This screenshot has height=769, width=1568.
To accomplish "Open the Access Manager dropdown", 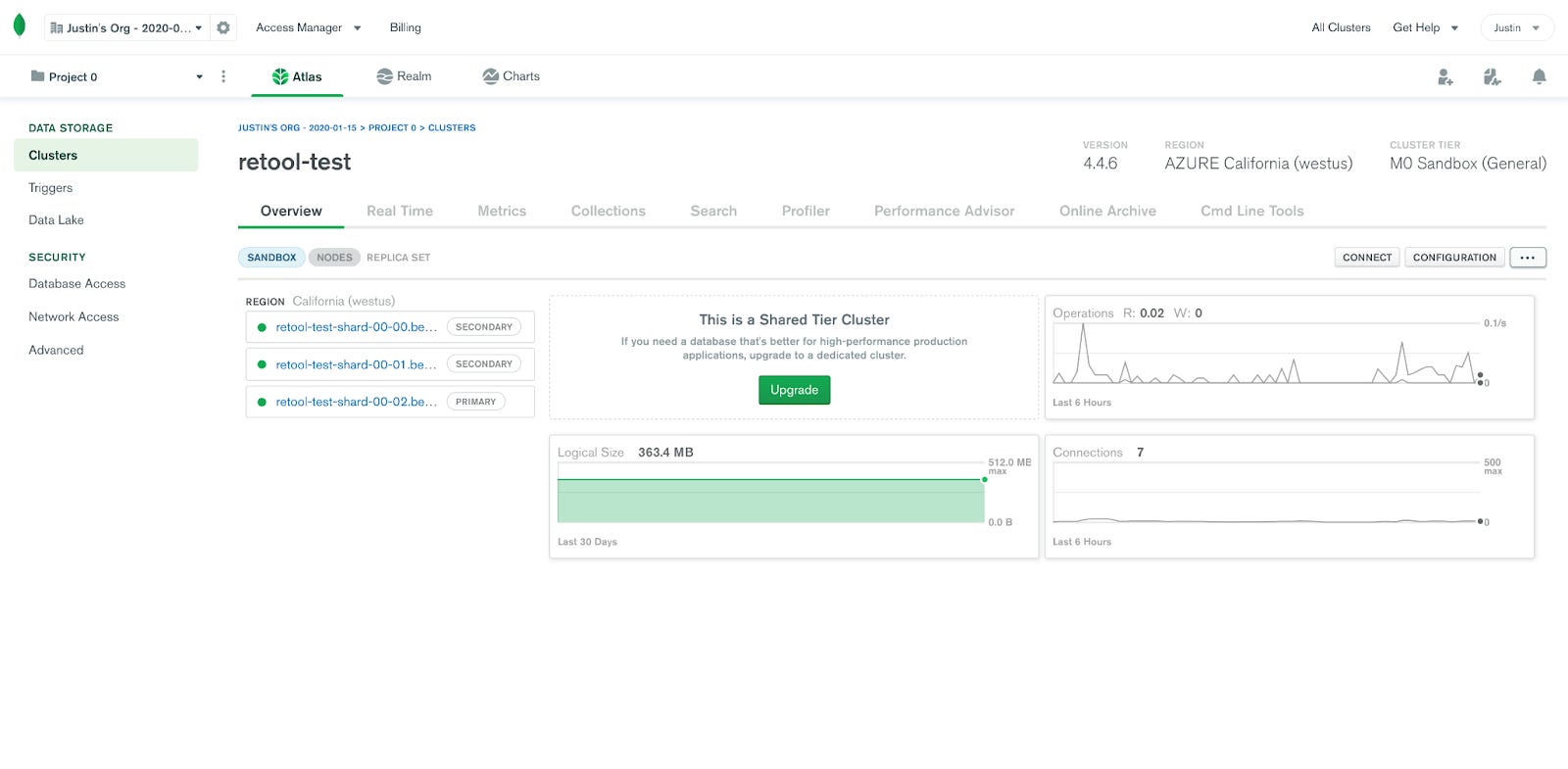I will pos(308,27).
